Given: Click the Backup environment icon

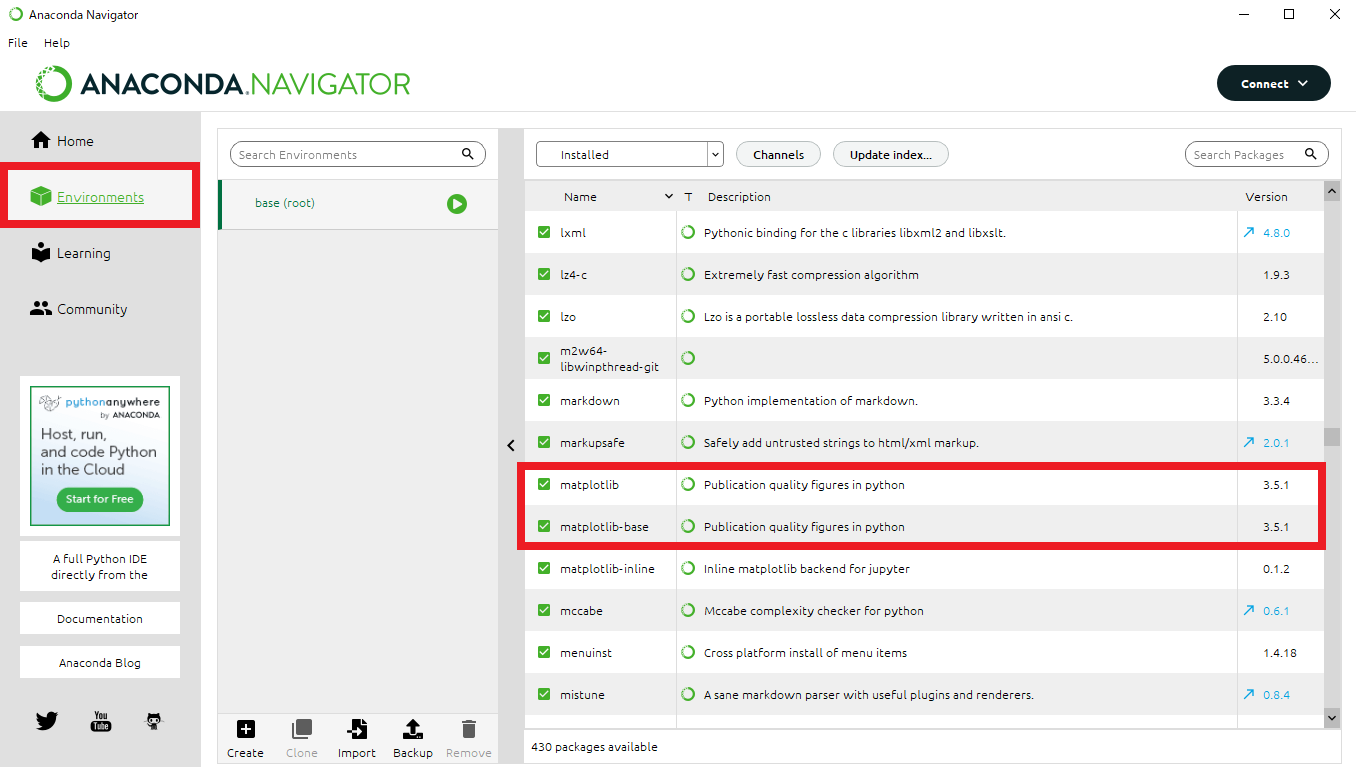Looking at the screenshot, I should click(x=413, y=729).
